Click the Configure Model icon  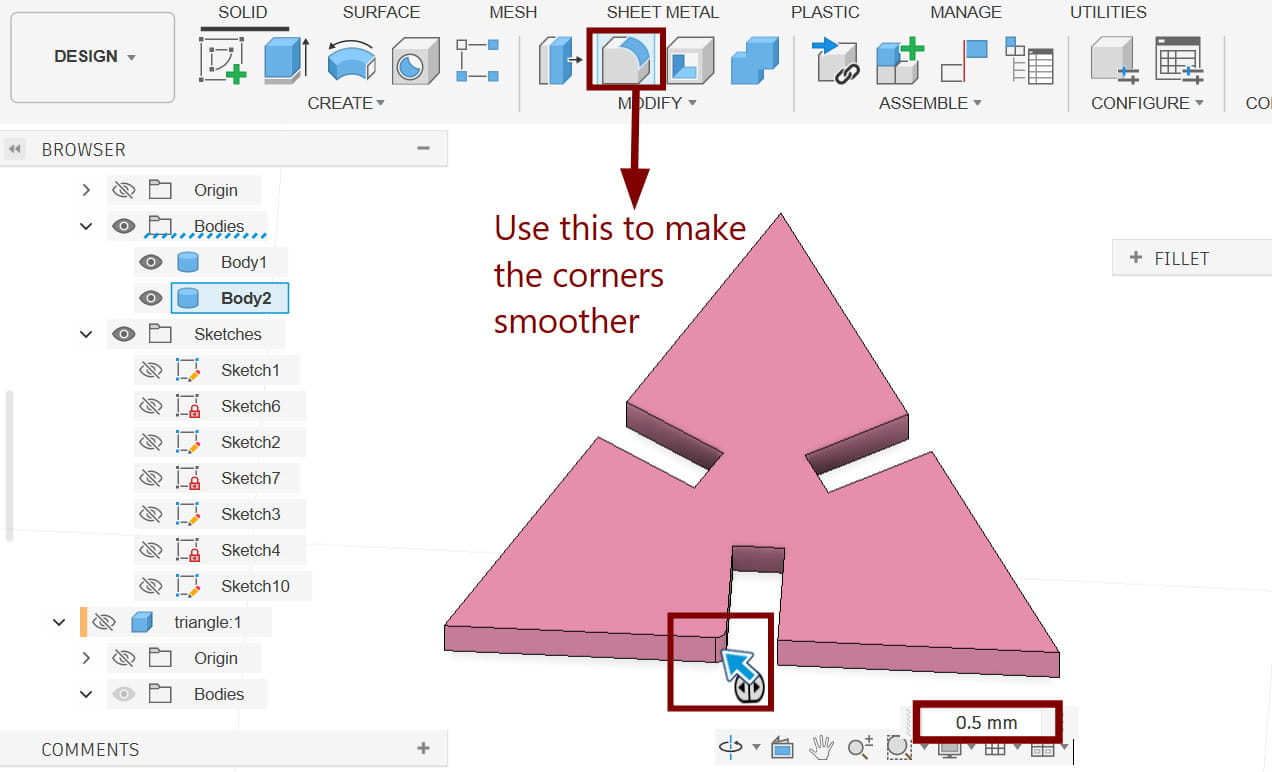[x=1114, y=60]
